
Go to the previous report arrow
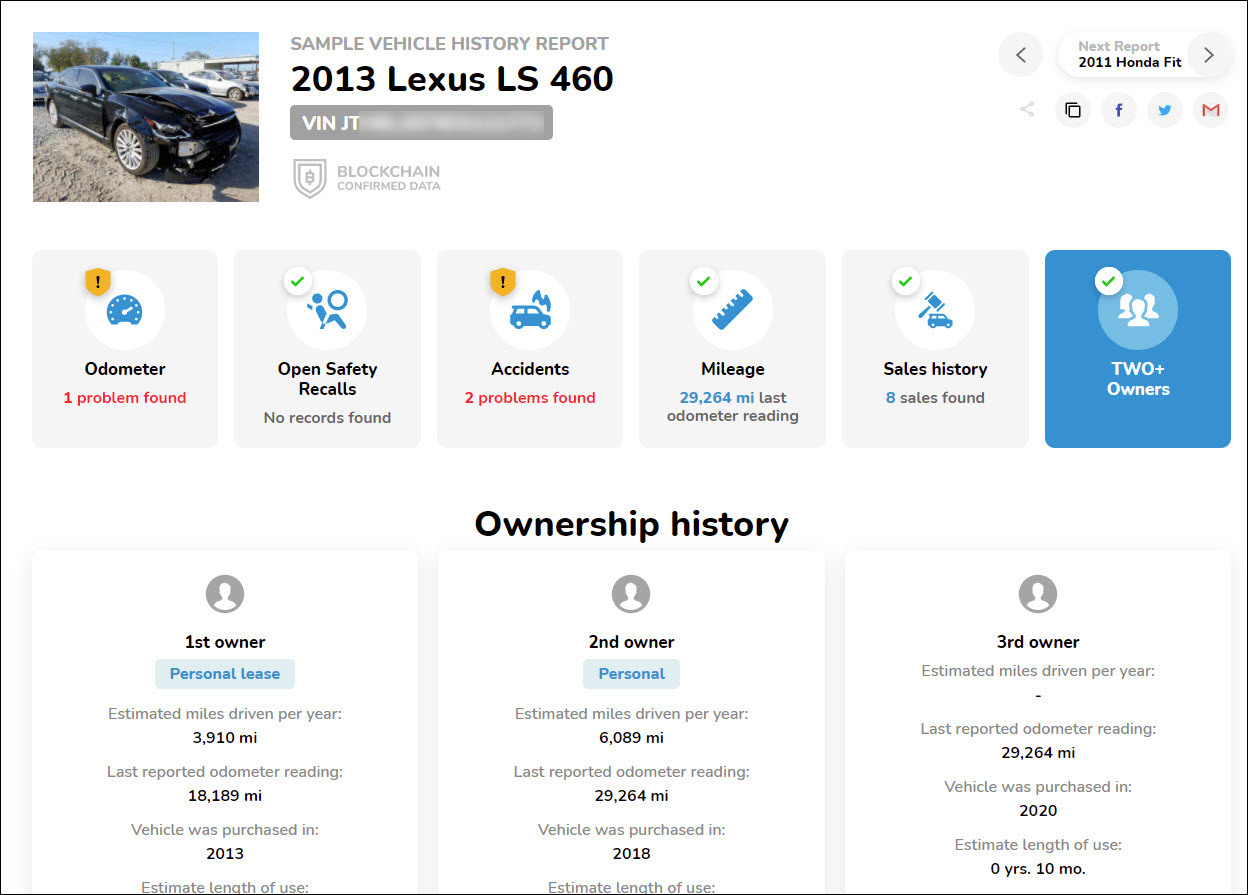click(1020, 55)
